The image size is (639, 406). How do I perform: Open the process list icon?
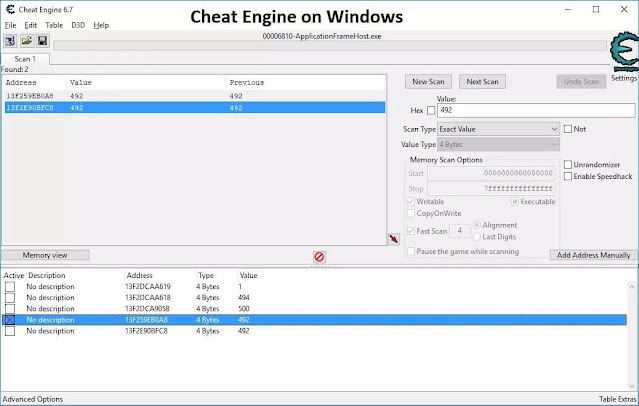tap(10, 41)
